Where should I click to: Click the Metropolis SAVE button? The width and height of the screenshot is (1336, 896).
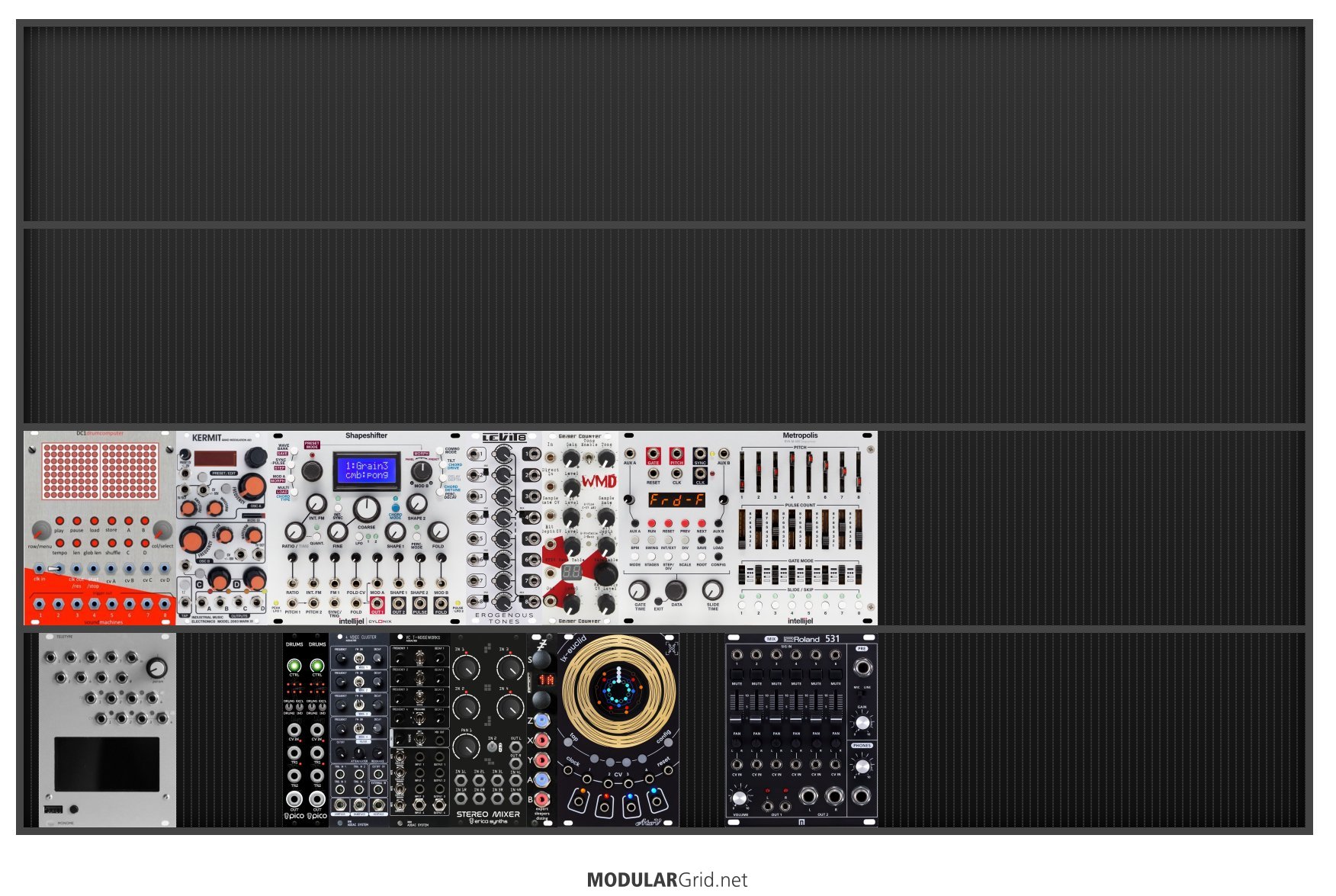point(702,540)
